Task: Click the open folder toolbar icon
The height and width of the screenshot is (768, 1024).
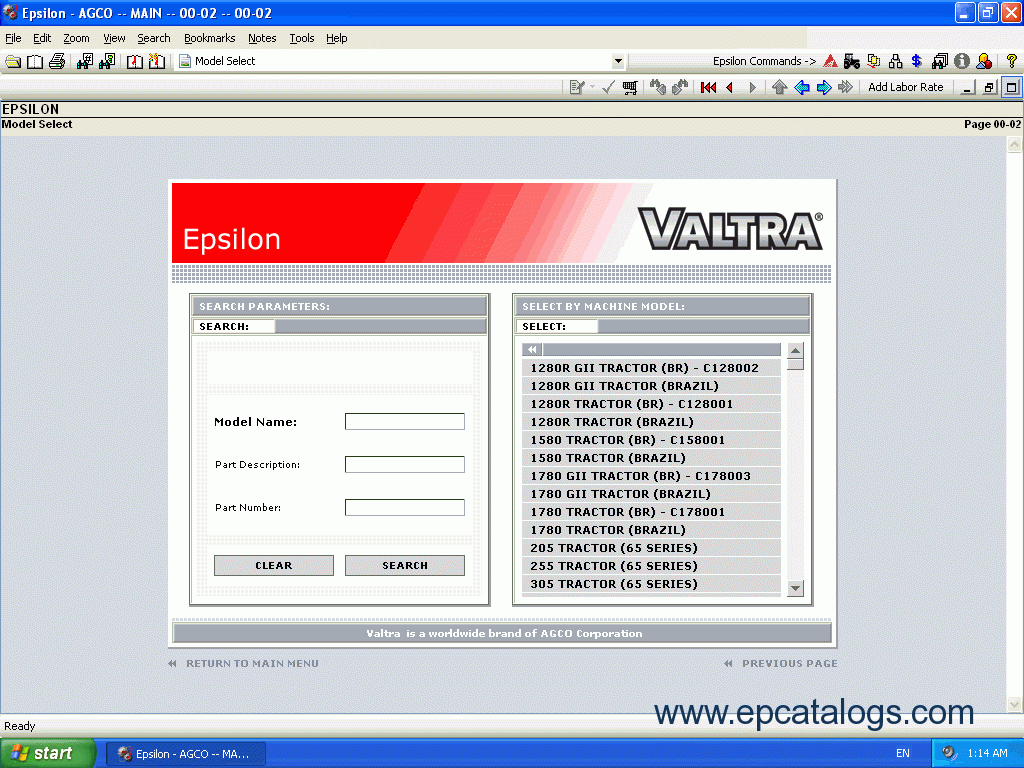Action: tap(13, 61)
